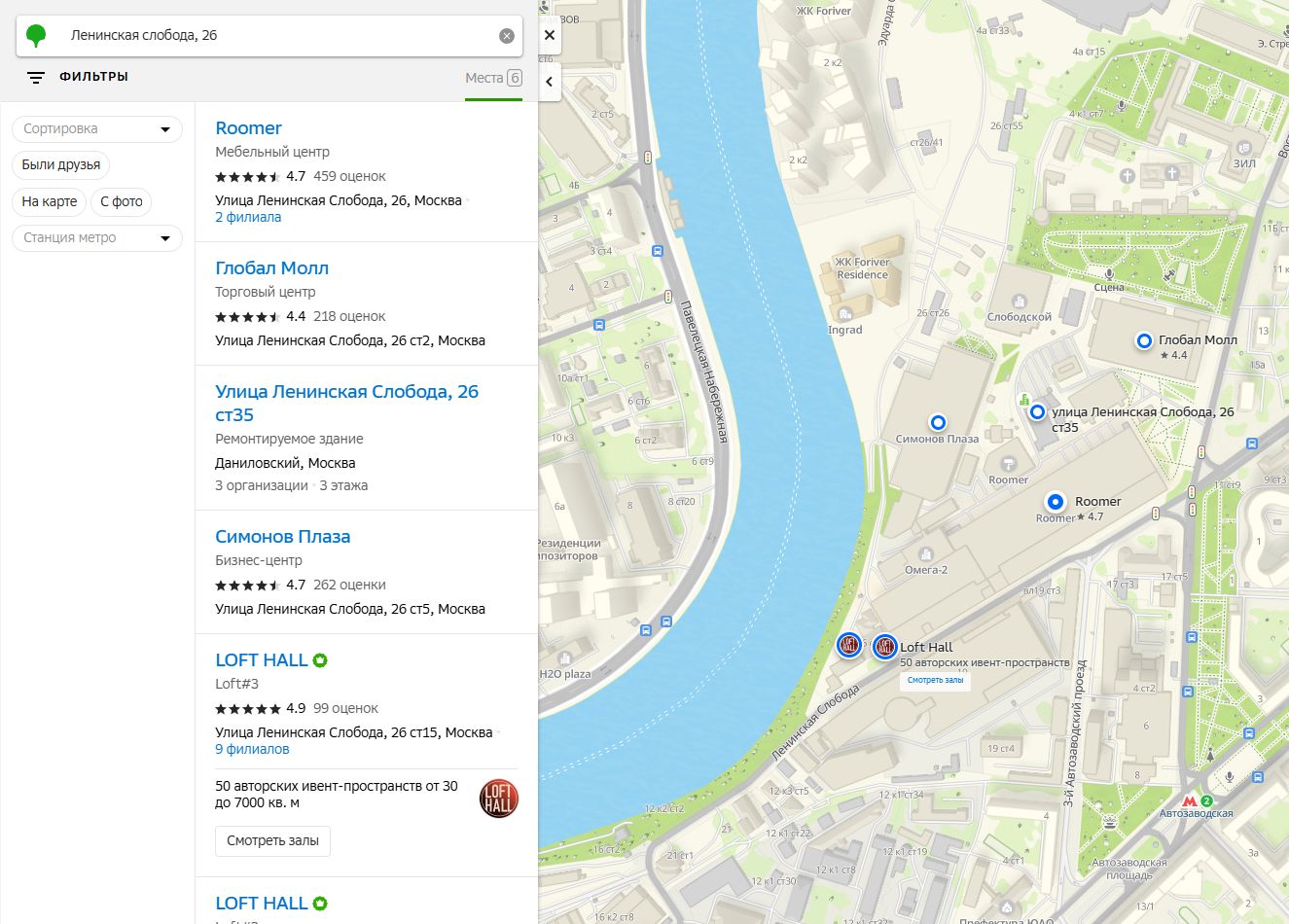The height and width of the screenshot is (924, 1289).
Task: Click the green 2GIS tree logo
Action: (36, 36)
